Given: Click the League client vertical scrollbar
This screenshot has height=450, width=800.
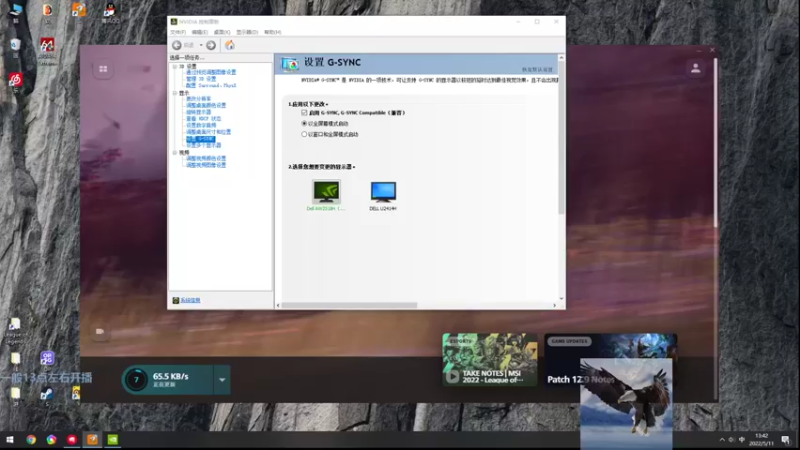Looking at the screenshot, I should click(716, 143).
